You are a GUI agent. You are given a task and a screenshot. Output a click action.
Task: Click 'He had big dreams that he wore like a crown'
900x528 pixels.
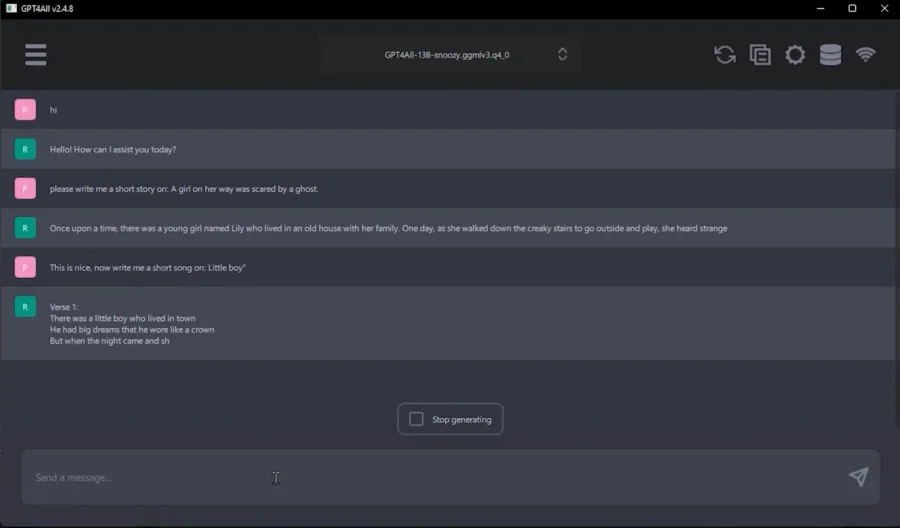click(132, 329)
